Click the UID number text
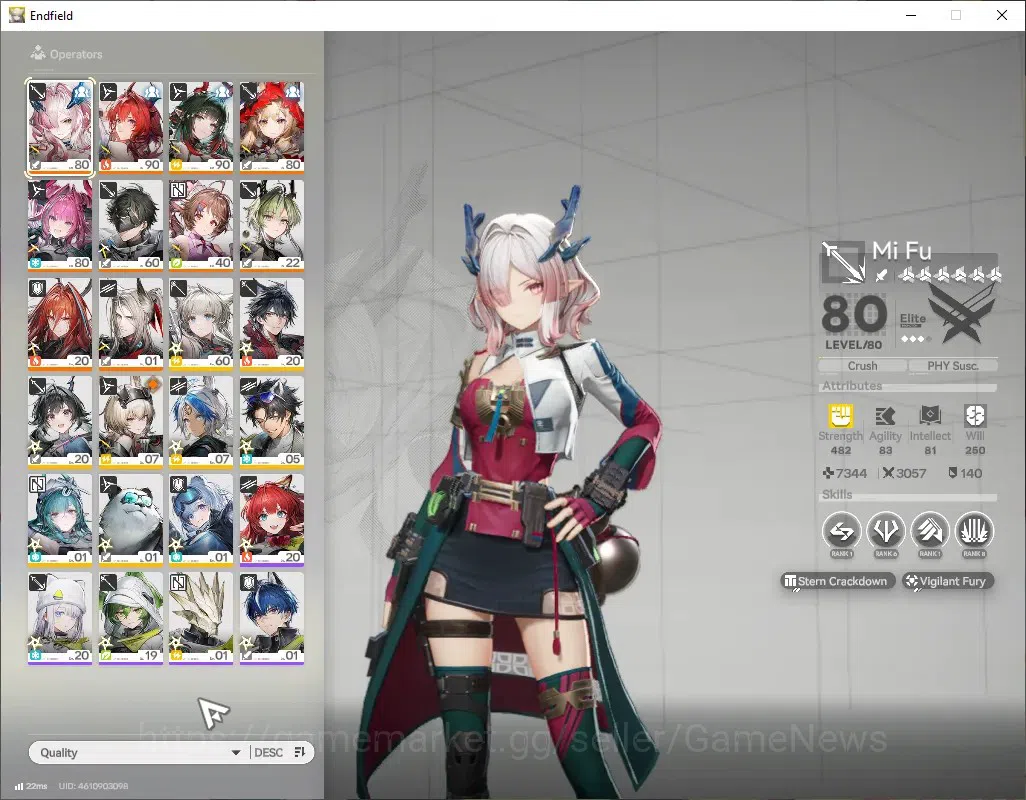Image resolution: width=1026 pixels, height=800 pixels. pyautogui.click(x=93, y=786)
